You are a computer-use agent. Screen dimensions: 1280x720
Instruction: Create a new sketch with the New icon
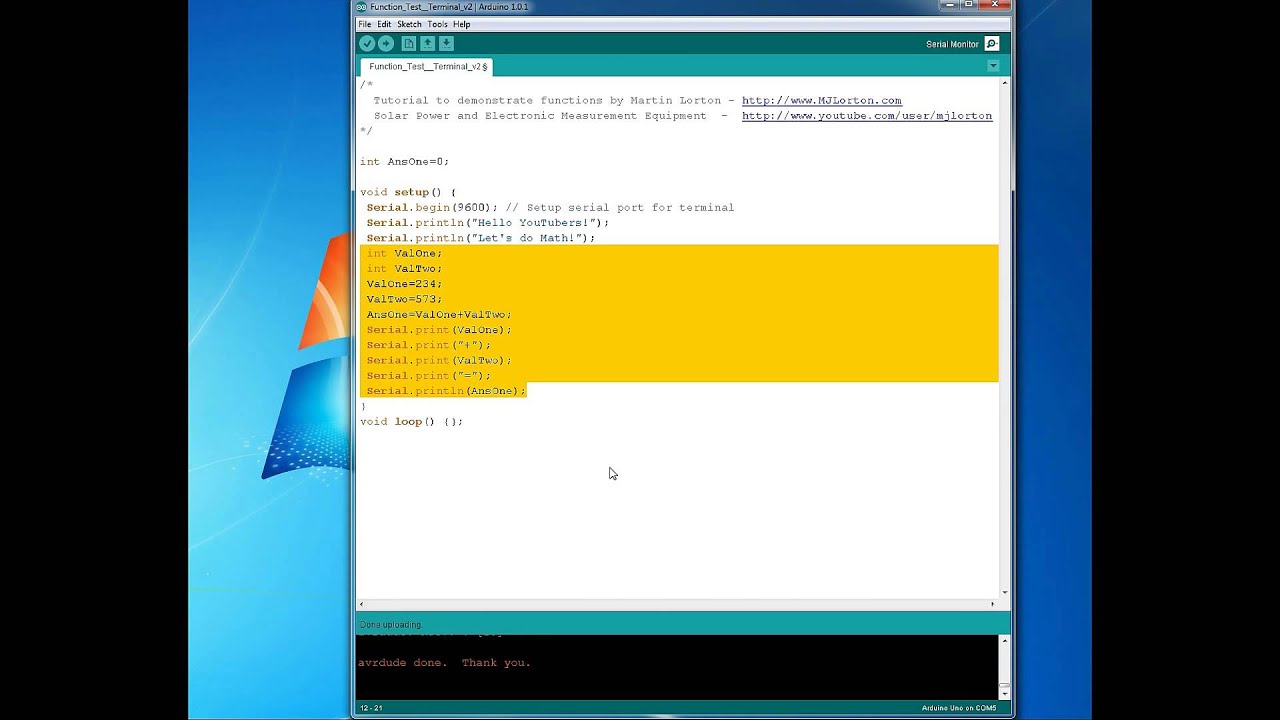point(408,44)
